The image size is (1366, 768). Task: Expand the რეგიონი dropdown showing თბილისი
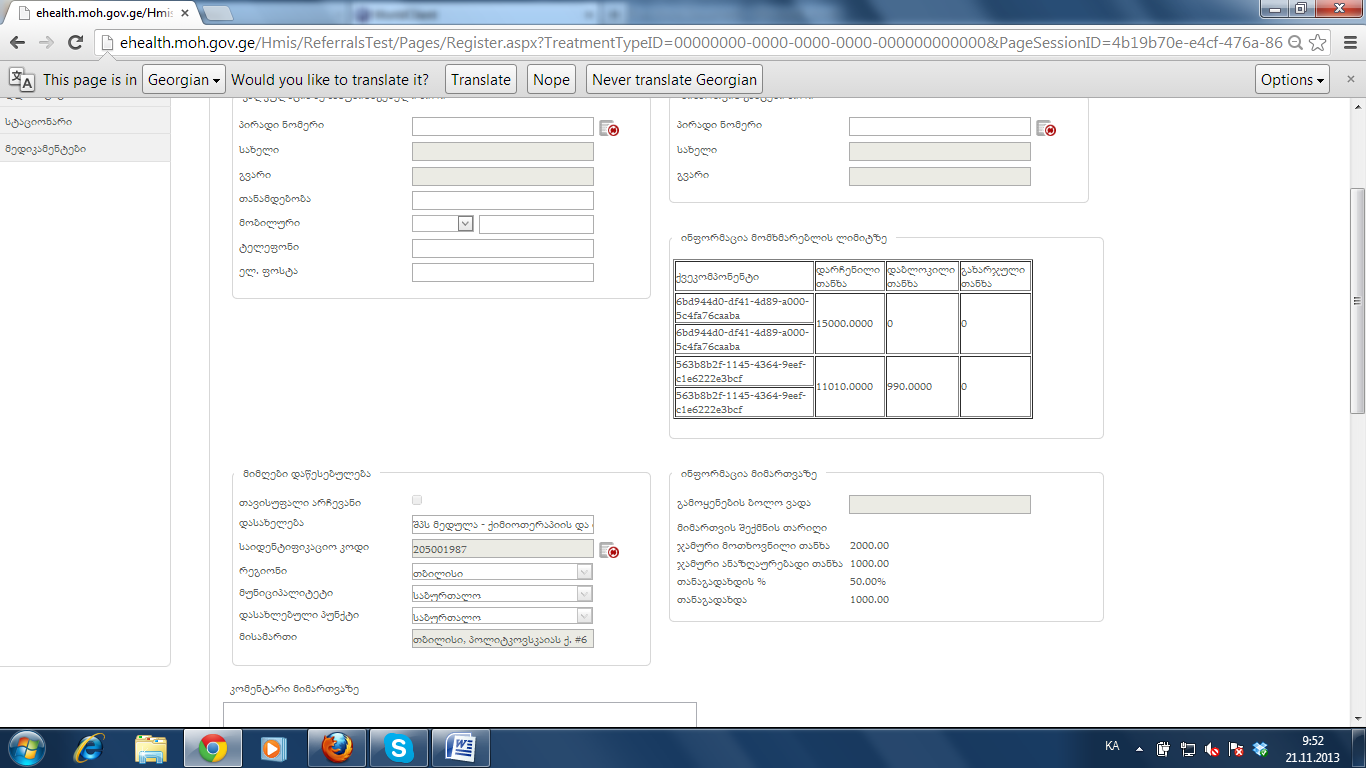tap(584, 572)
